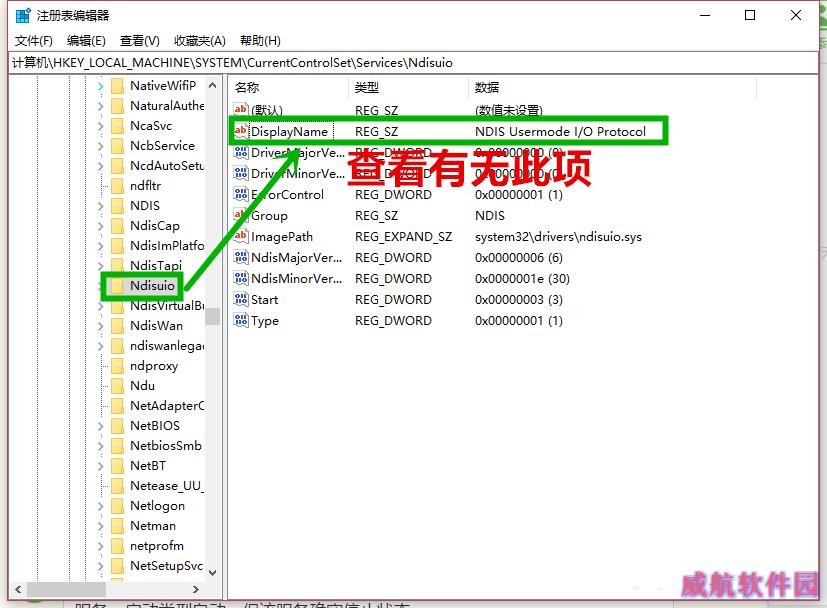Click the NdisMajorVersion DWORD icon

coord(240,257)
